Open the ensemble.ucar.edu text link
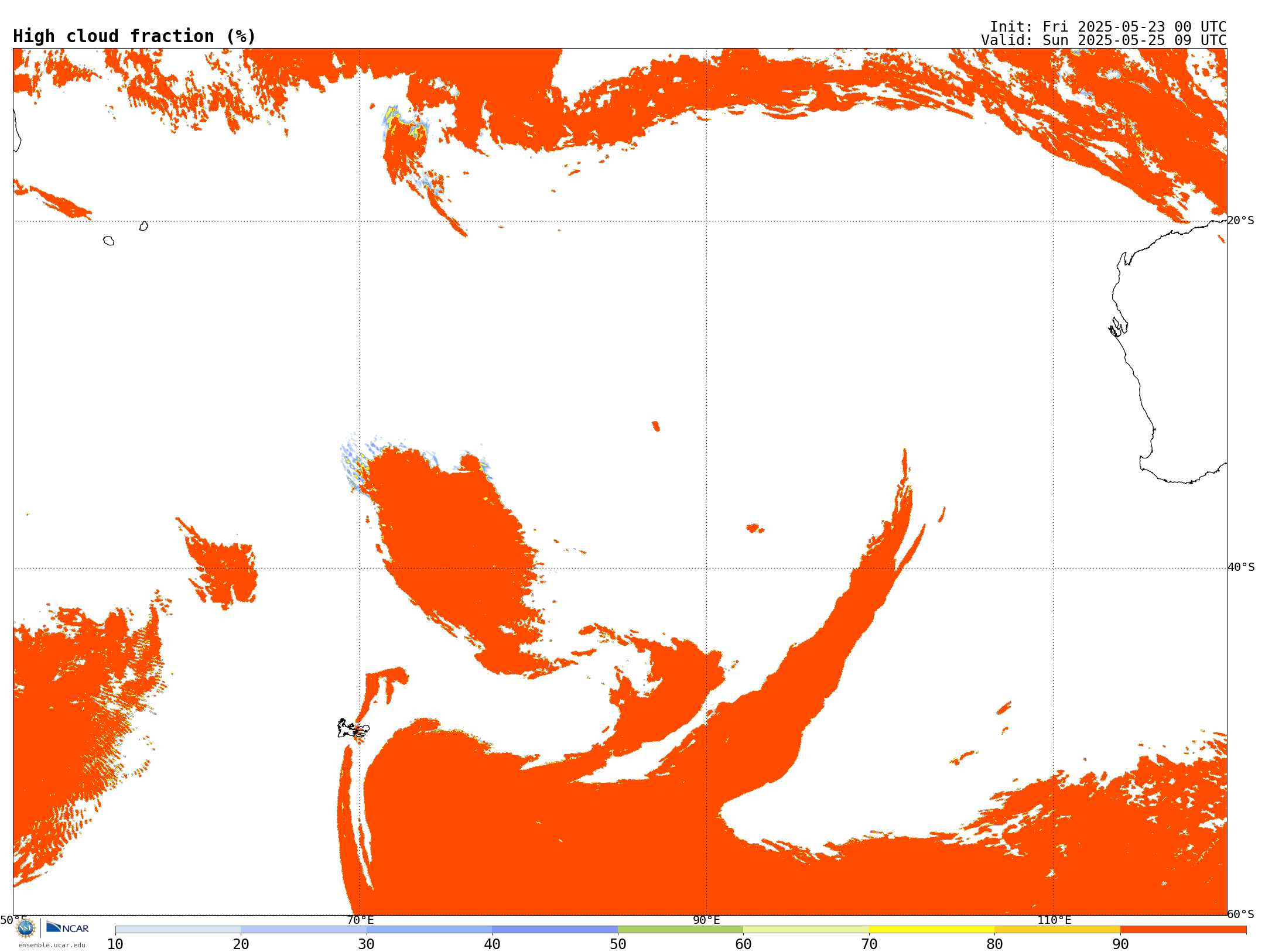Screen dimensions: 1265x952 [x=52, y=945]
